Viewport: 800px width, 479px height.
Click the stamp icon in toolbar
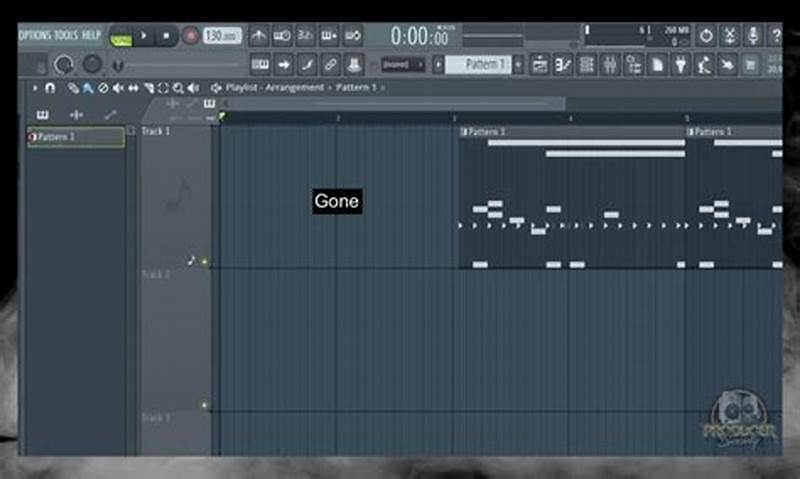tap(354, 65)
